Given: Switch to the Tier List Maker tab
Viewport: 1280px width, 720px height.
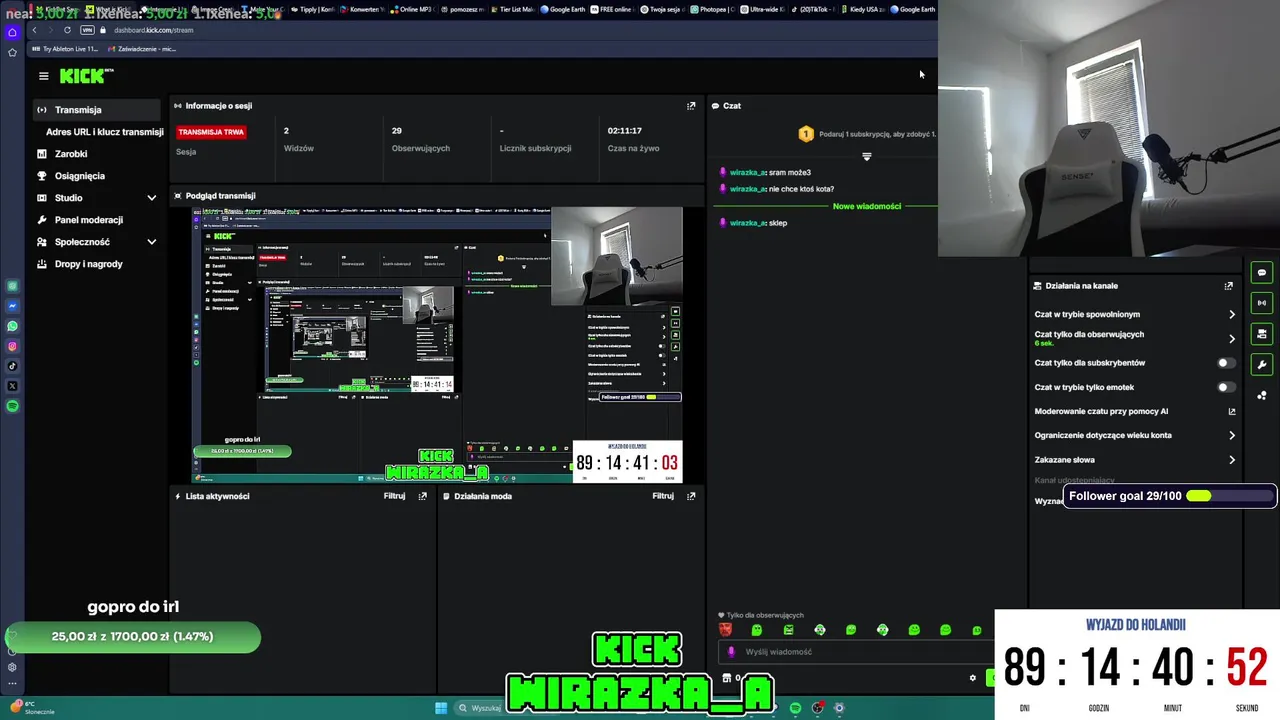Looking at the screenshot, I should coord(513,9).
